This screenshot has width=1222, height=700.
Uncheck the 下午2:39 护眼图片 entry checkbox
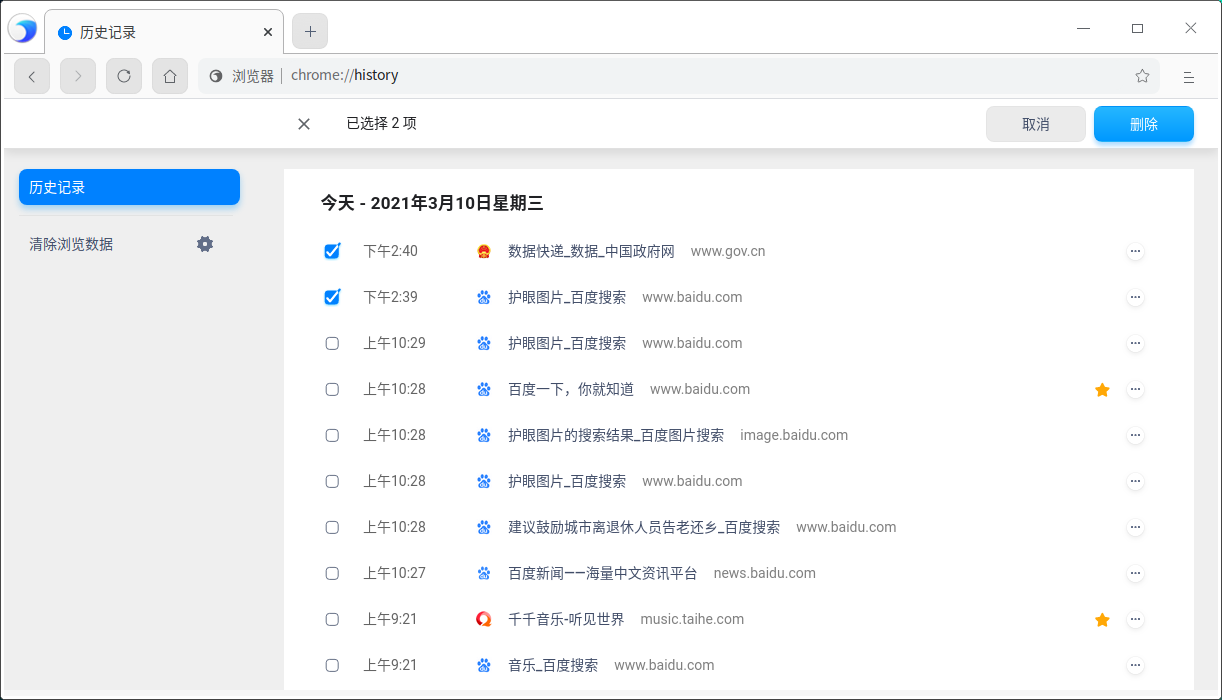pos(332,297)
